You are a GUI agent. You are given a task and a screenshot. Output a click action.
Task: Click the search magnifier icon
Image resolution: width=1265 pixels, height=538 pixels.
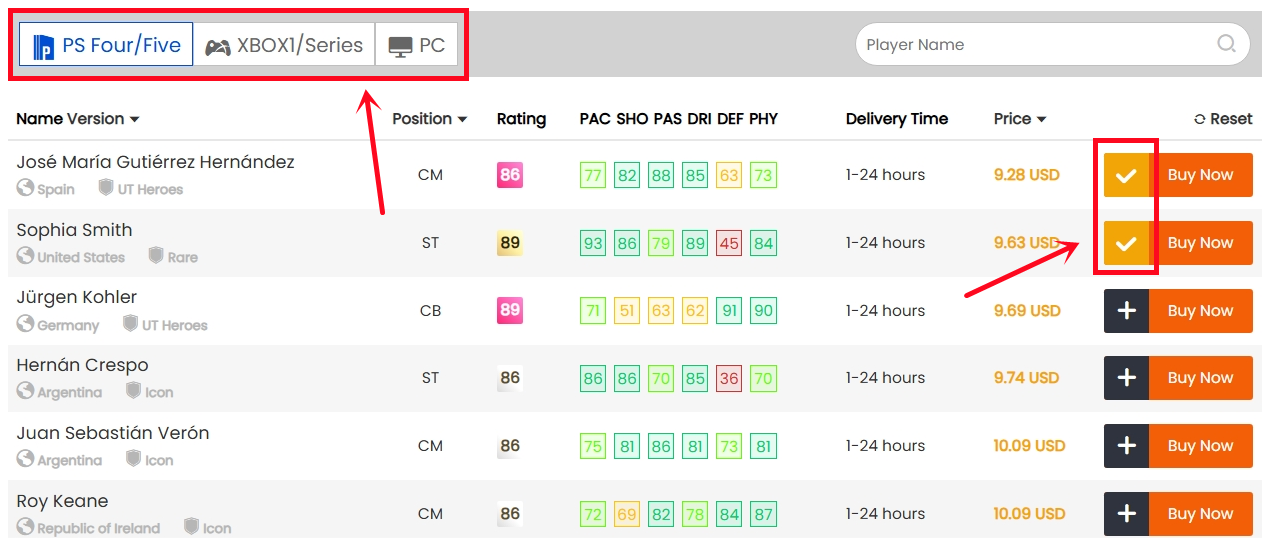(x=1226, y=44)
